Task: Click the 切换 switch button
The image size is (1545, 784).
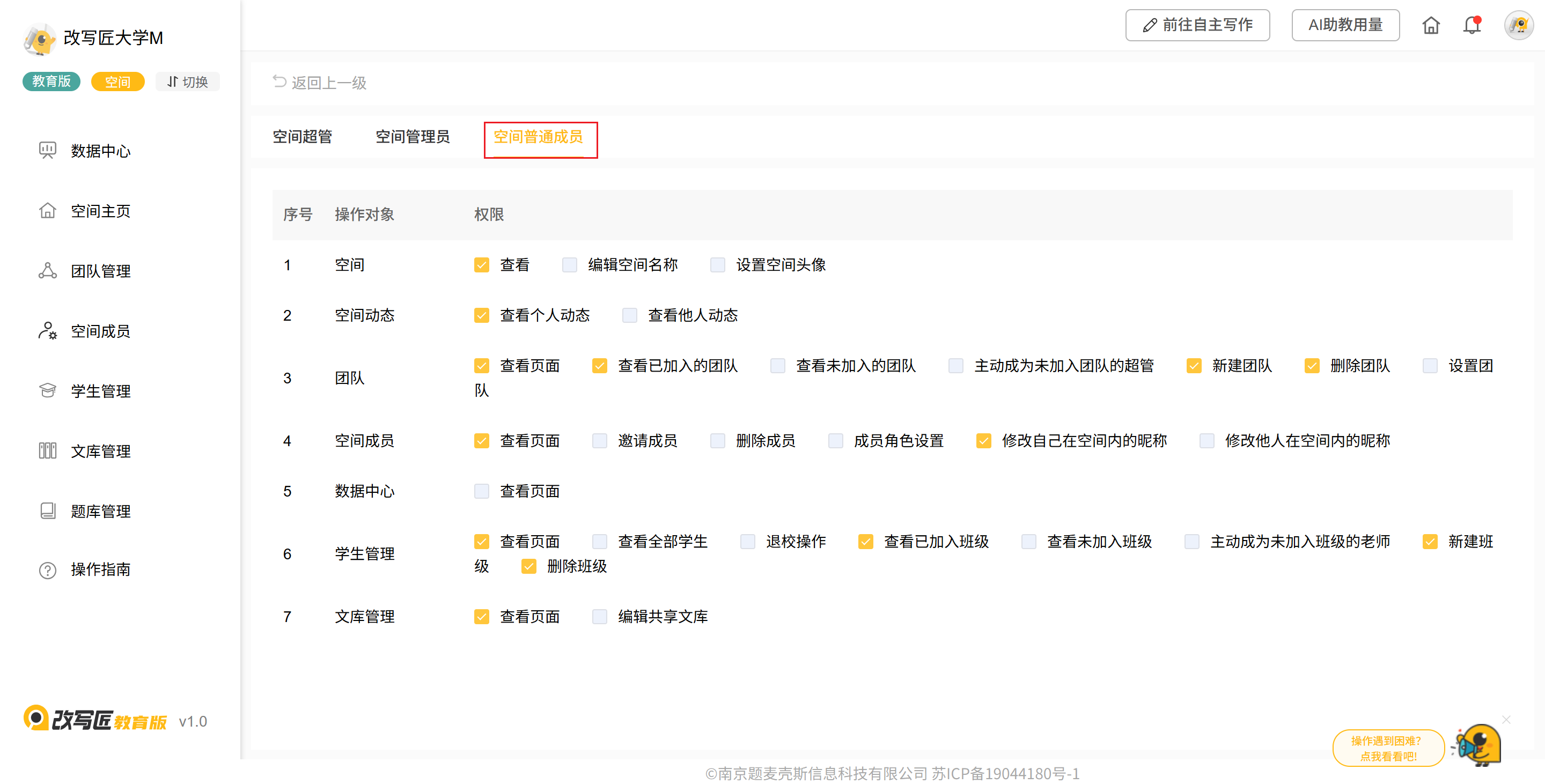Action: click(x=188, y=82)
